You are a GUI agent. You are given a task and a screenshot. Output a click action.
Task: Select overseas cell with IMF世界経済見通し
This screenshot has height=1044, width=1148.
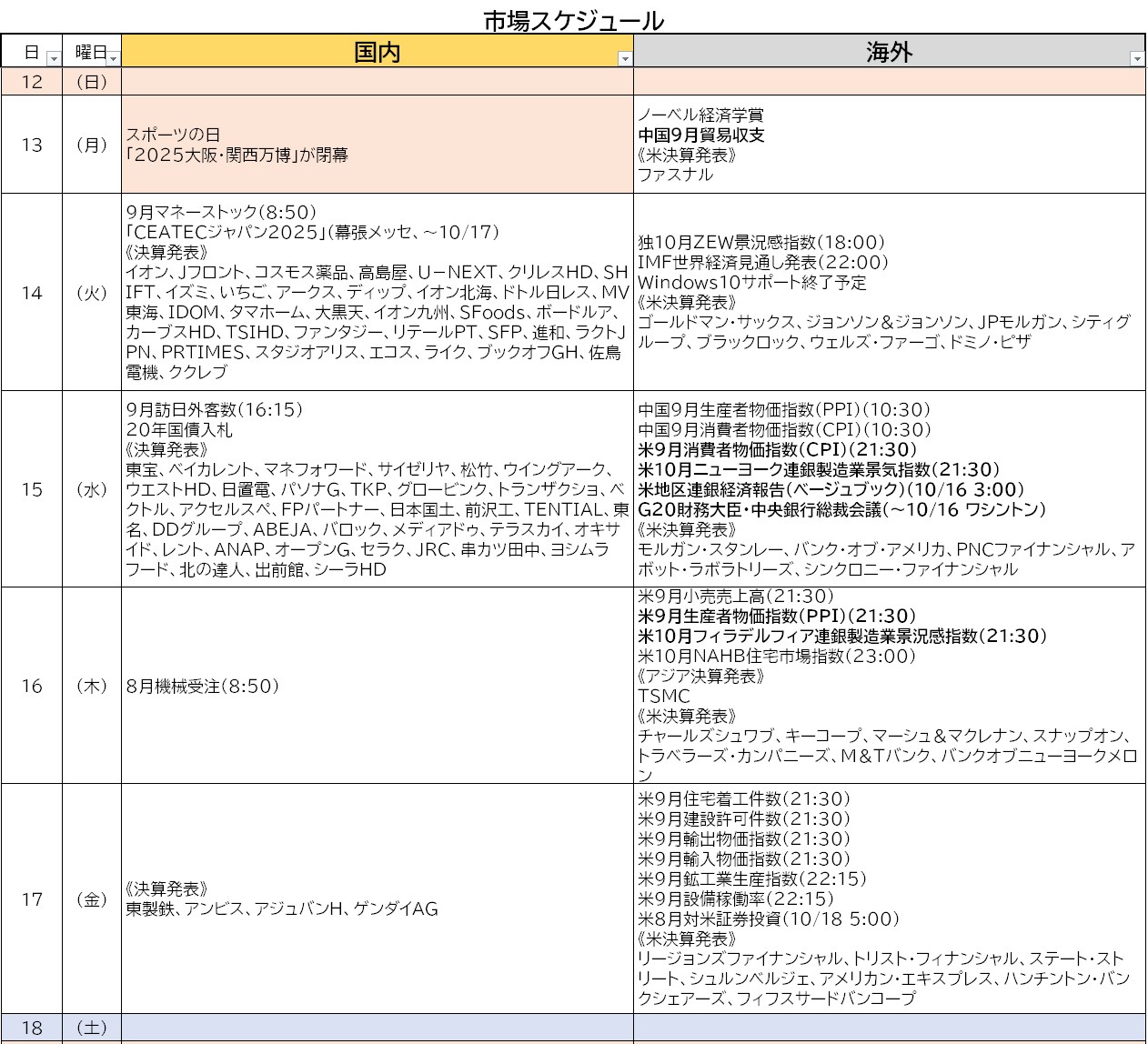tap(888, 292)
